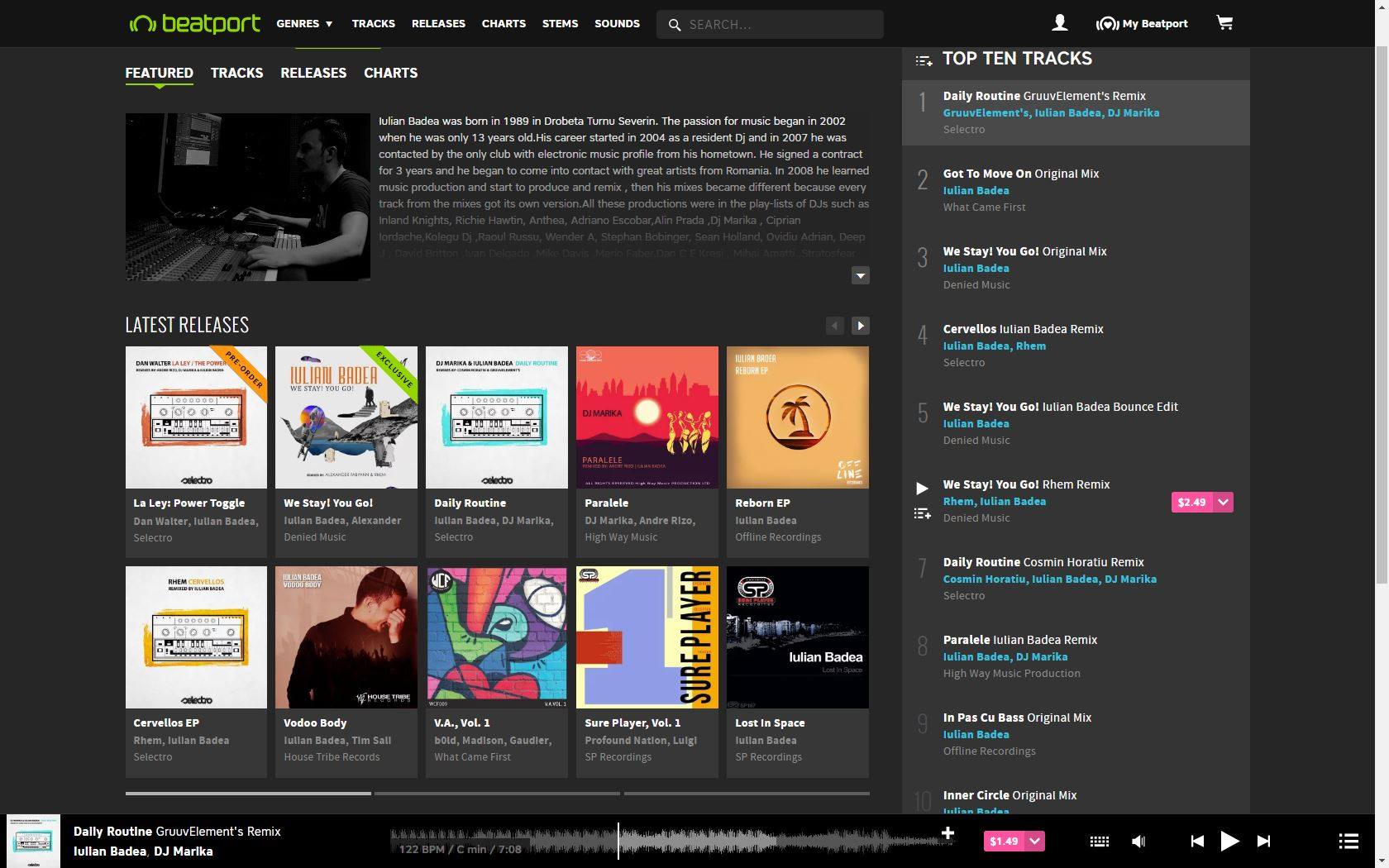Switch to the artist CHARTS tab
The width and height of the screenshot is (1389, 868).
tap(390, 73)
